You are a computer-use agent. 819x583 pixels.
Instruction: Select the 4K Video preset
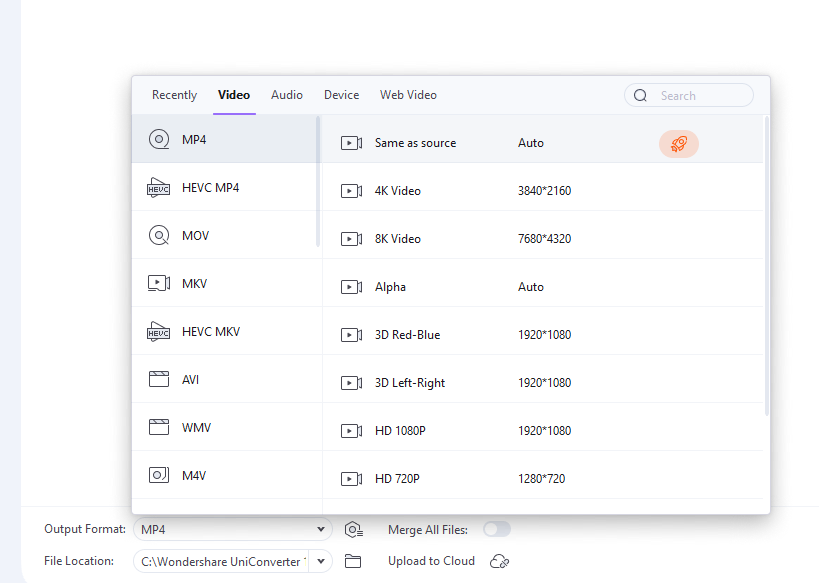click(x=398, y=191)
